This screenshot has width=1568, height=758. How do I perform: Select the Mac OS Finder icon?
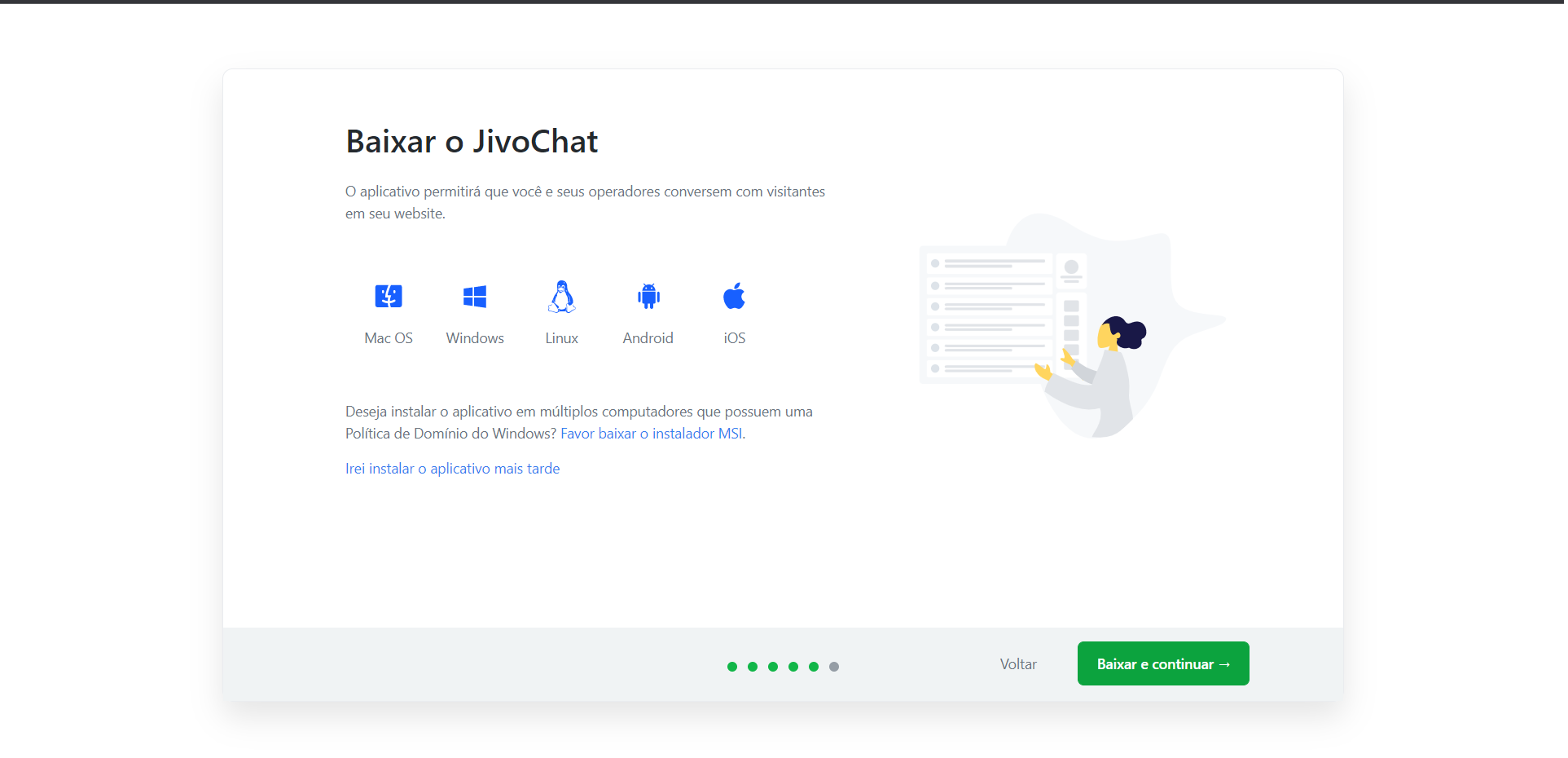389,296
